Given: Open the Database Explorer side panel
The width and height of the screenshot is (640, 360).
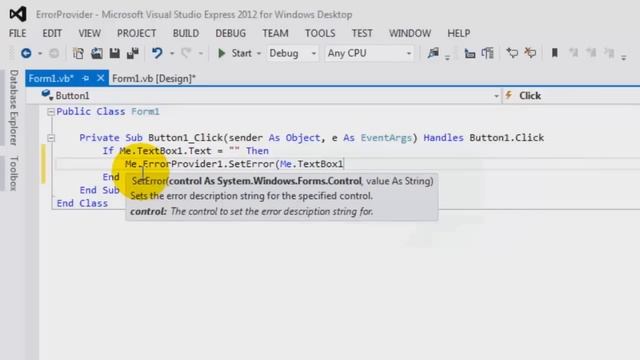Looking at the screenshot, I should click(x=14, y=108).
